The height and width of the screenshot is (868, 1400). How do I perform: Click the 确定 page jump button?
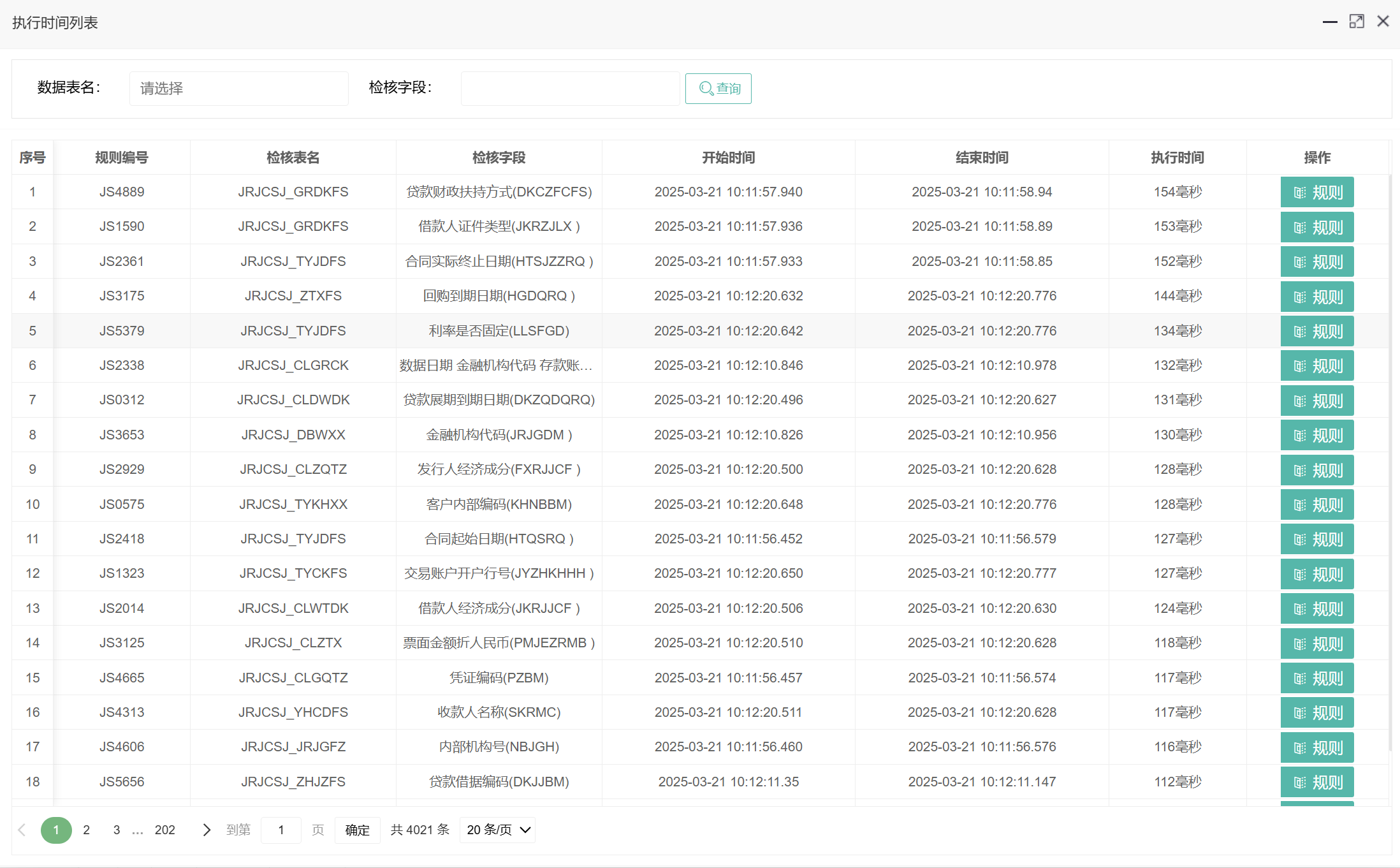357,830
